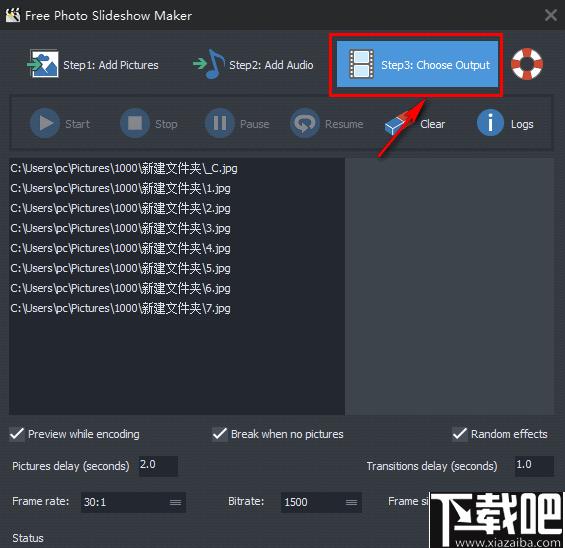Image resolution: width=565 pixels, height=548 pixels.
Task: Click the Pictures delay input field
Action: click(158, 465)
